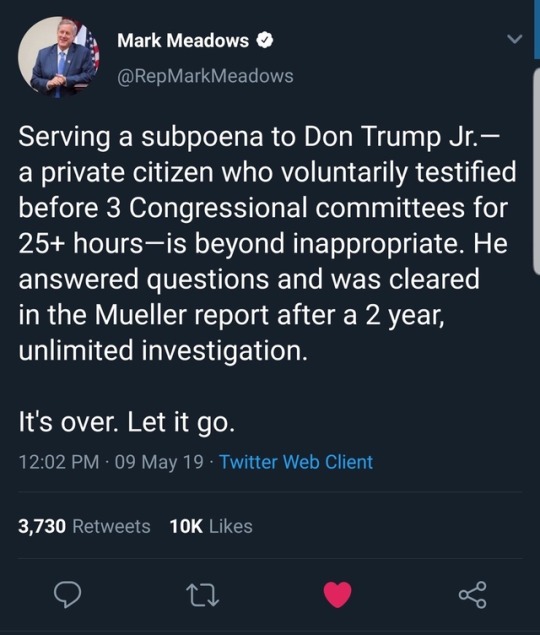This screenshot has height=635, width=540.
Task: Click the 12:02 PM timestamp
Action: click(59, 462)
